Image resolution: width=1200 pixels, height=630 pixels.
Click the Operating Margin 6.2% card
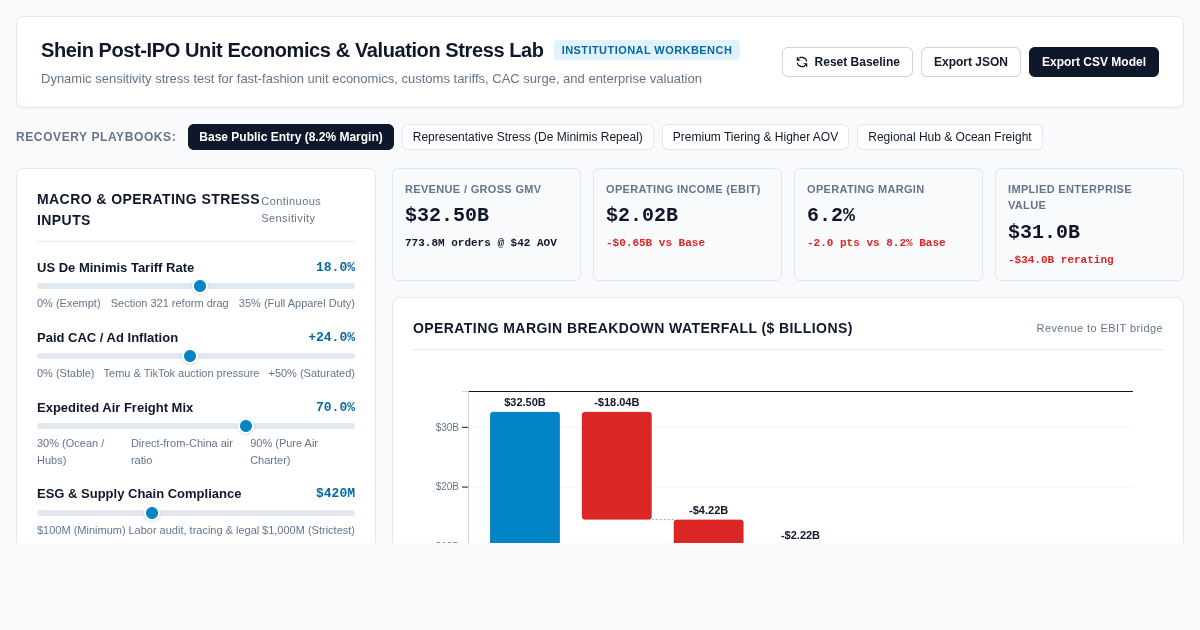click(x=888, y=224)
